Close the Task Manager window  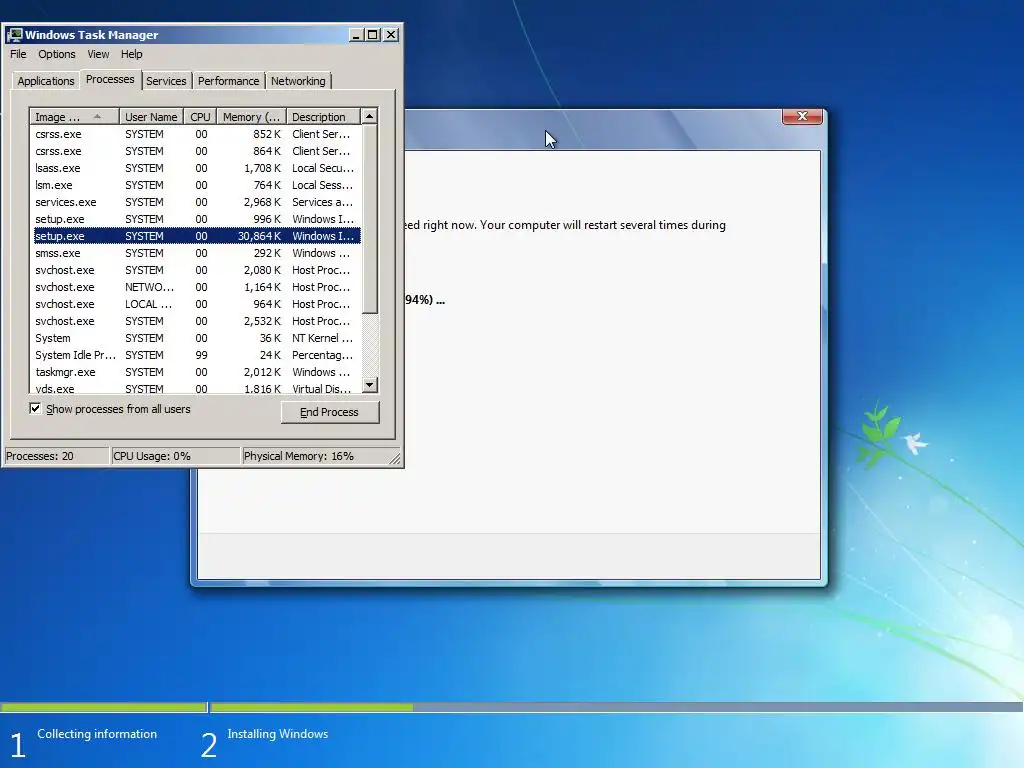click(x=391, y=35)
